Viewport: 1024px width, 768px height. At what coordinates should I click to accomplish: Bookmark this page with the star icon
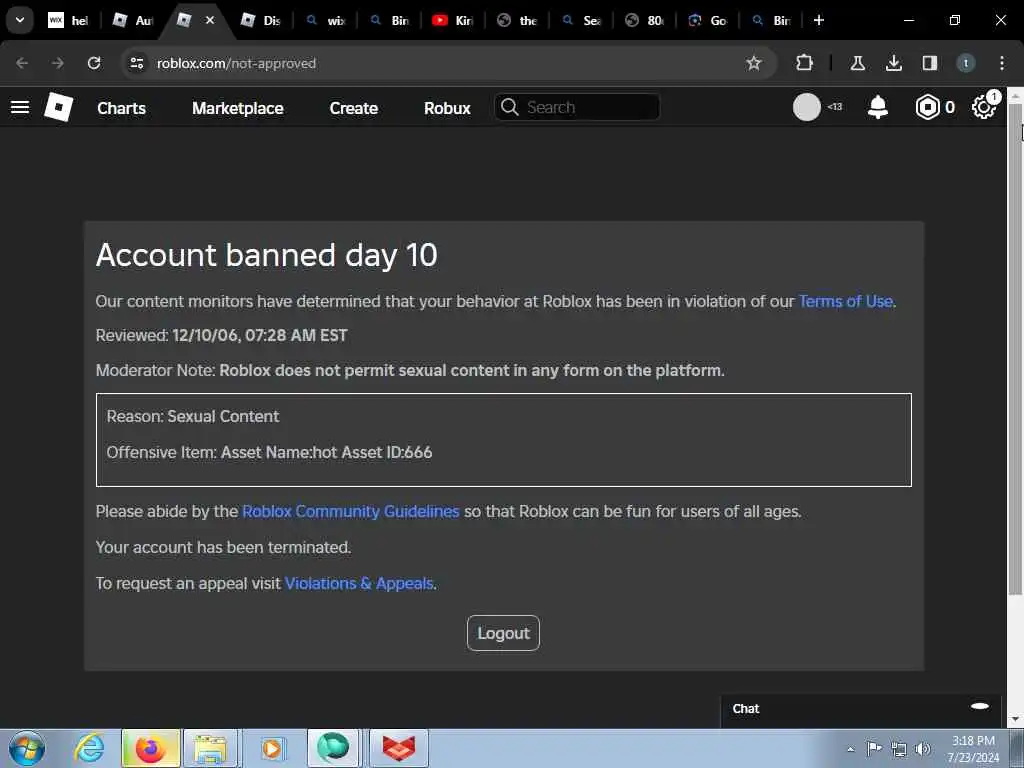754,63
